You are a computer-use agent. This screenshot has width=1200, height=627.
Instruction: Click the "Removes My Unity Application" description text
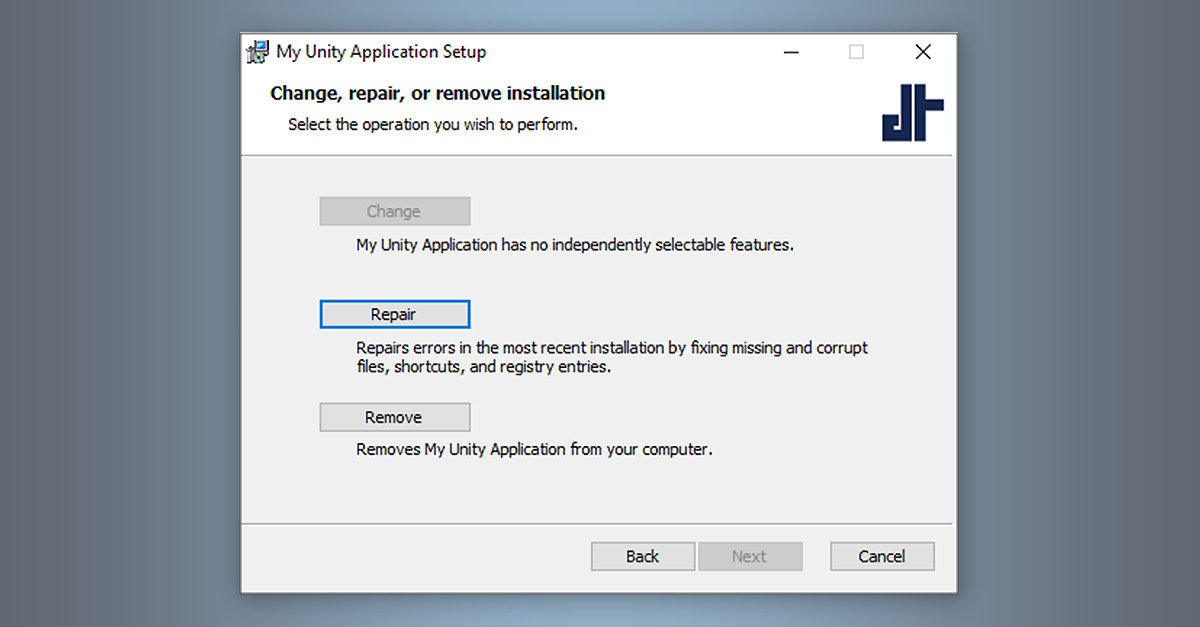coord(534,449)
